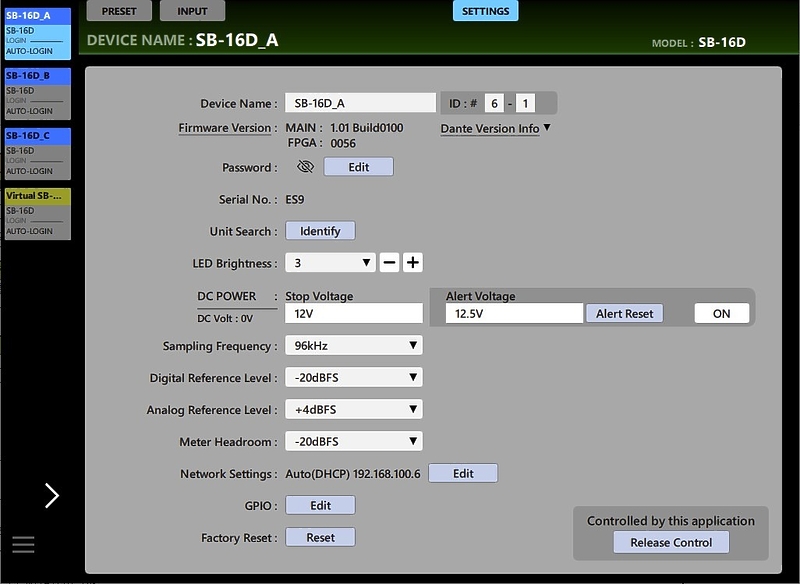Select the SB-16D_C device tile
Screen dimensions: 800x584
37,153
